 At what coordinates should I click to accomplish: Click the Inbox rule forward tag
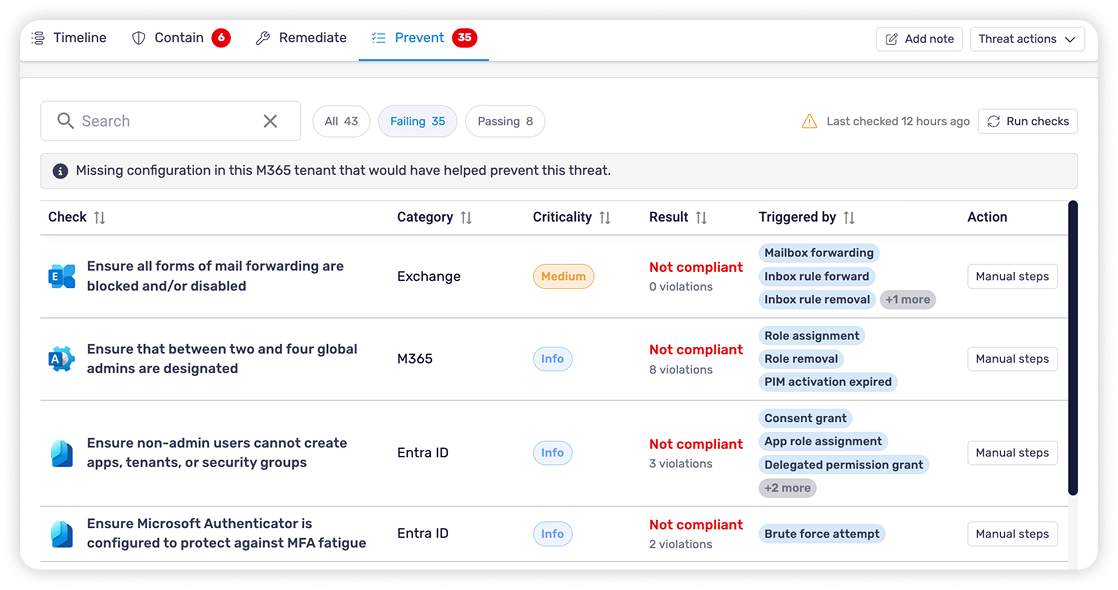tap(816, 276)
